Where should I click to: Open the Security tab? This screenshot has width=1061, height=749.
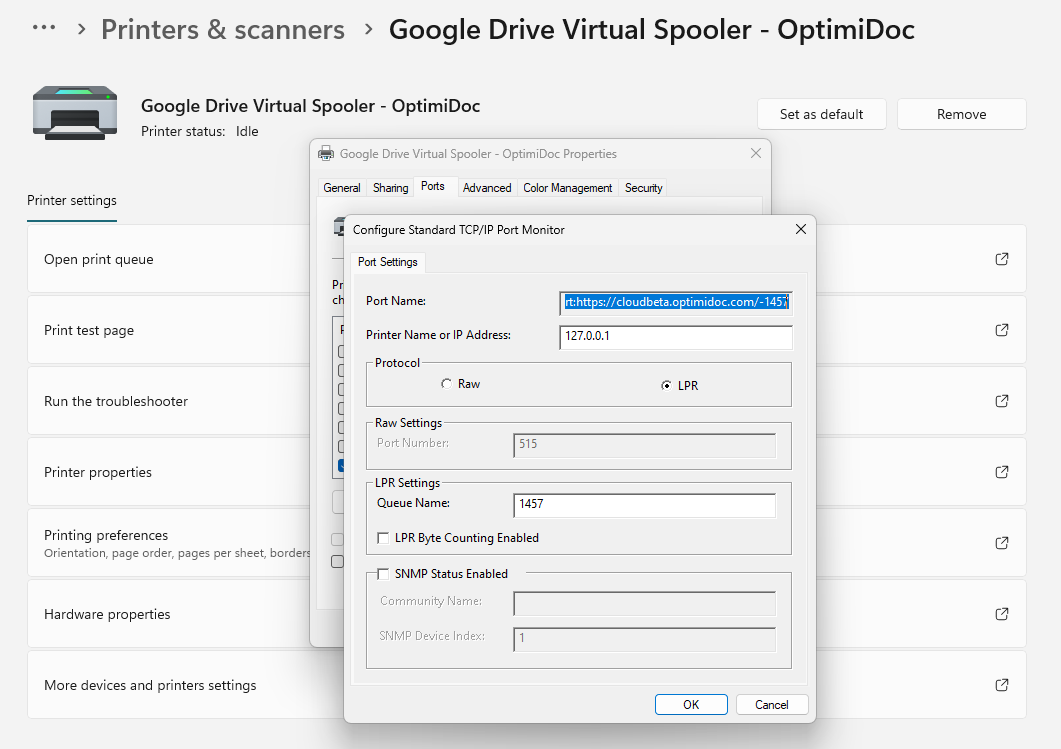644,188
